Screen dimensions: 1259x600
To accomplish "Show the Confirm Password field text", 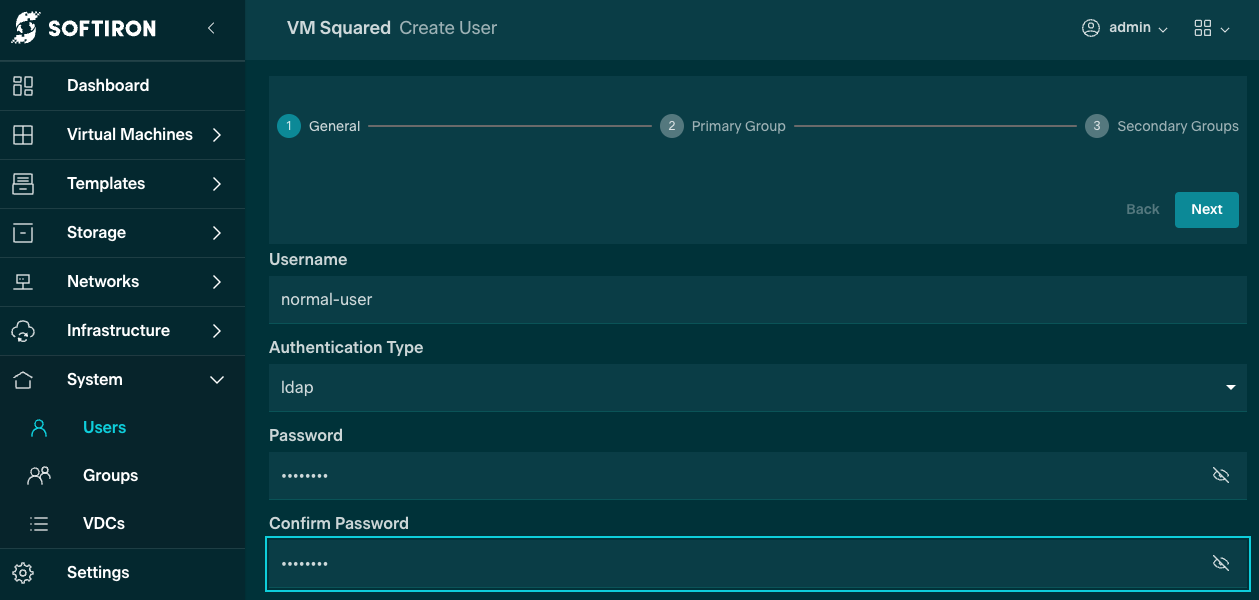I will pyautogui.click(x=1220, y=564).
